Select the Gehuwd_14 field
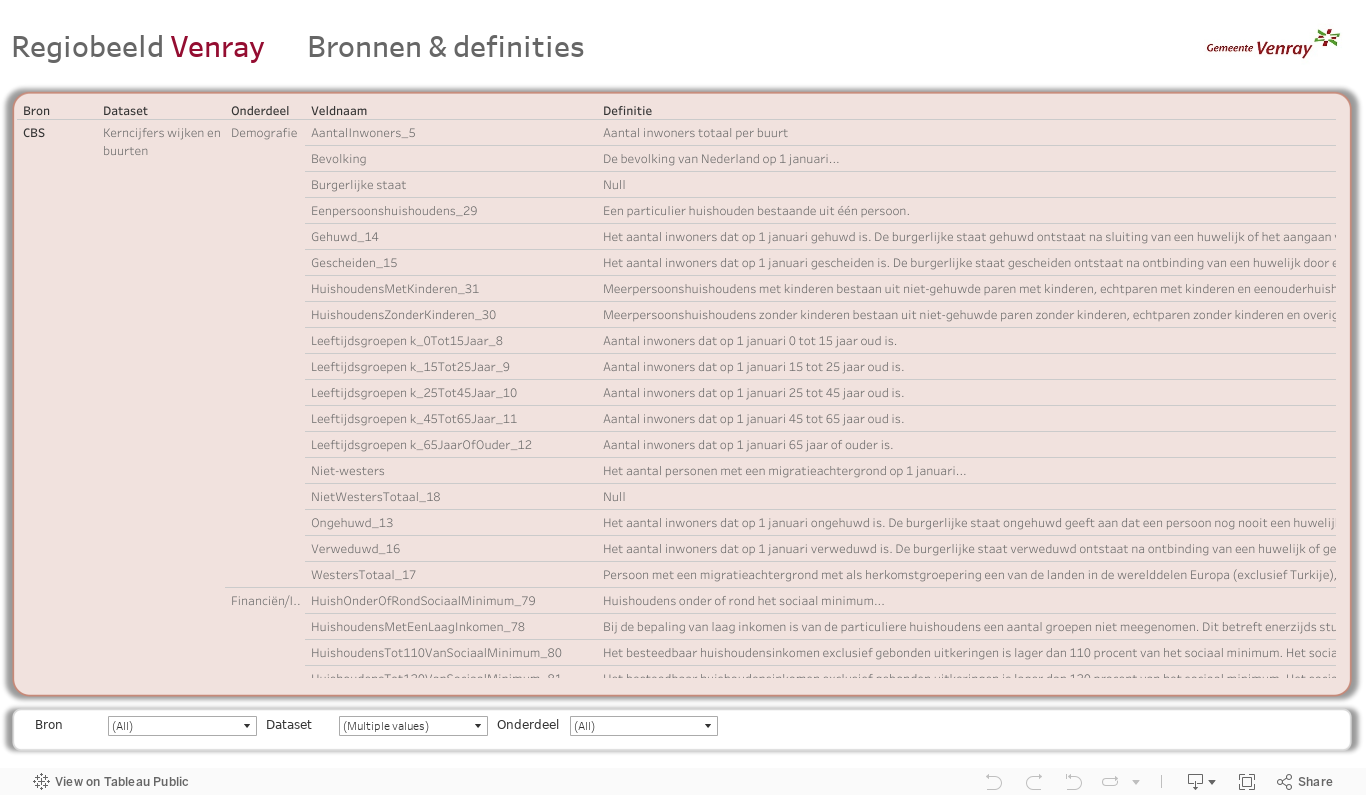Viewport: 1366px width, 795px height. [x=345, y=237]
